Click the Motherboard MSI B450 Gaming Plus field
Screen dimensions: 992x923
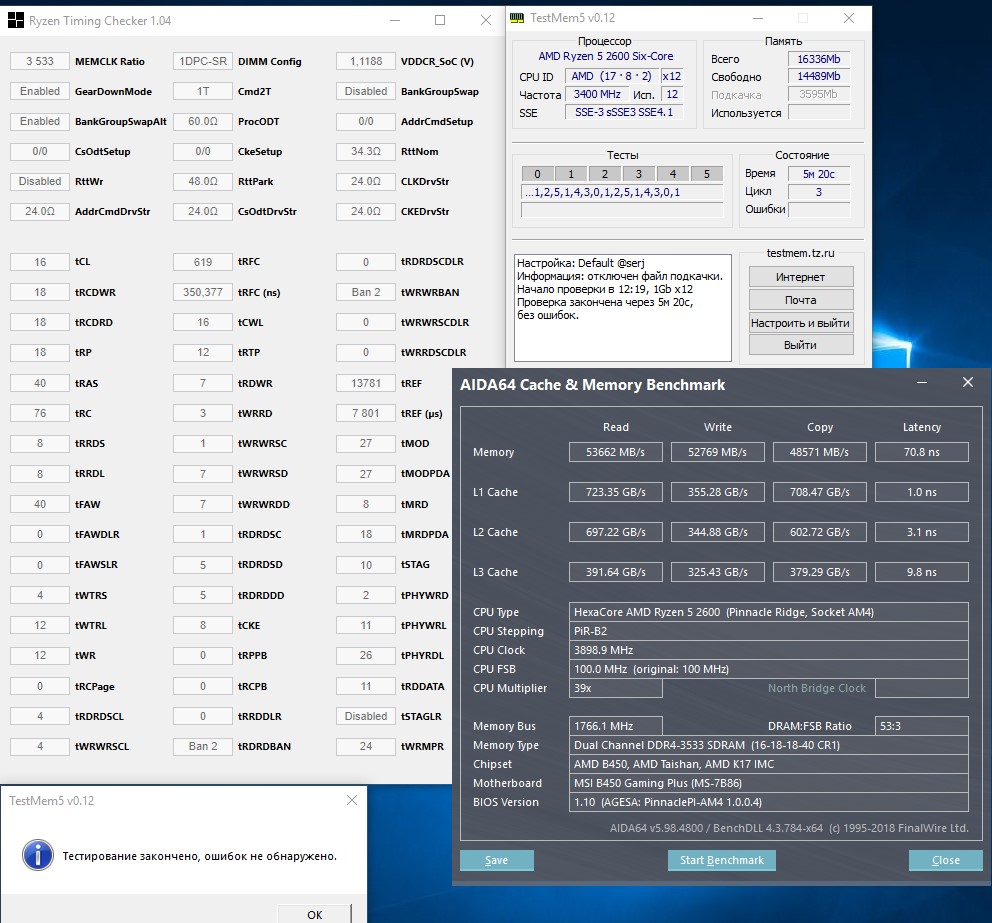(769, 783)
